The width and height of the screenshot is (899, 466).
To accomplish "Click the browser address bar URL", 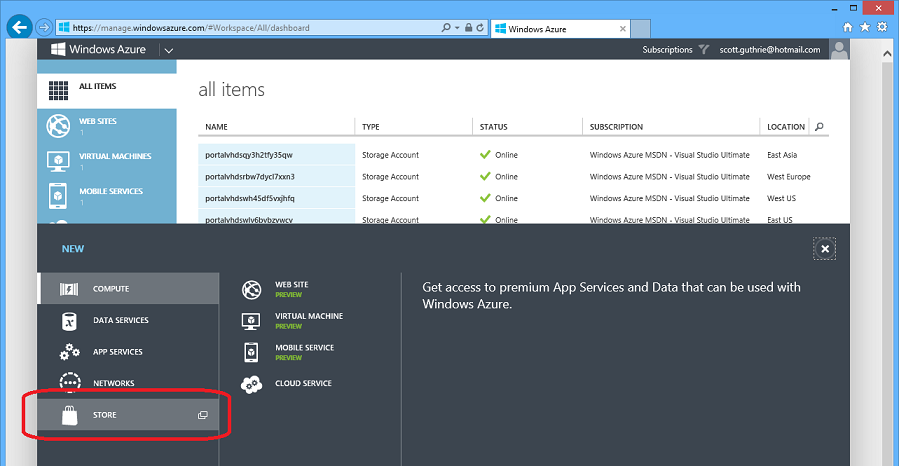I will (191, 28).
